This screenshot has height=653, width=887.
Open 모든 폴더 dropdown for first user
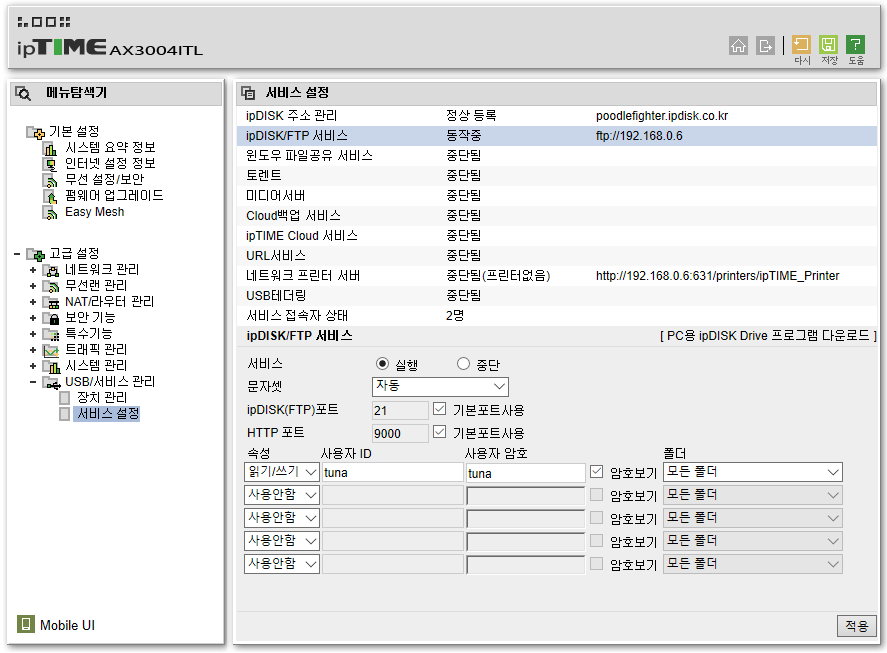(x=753, y=472)
